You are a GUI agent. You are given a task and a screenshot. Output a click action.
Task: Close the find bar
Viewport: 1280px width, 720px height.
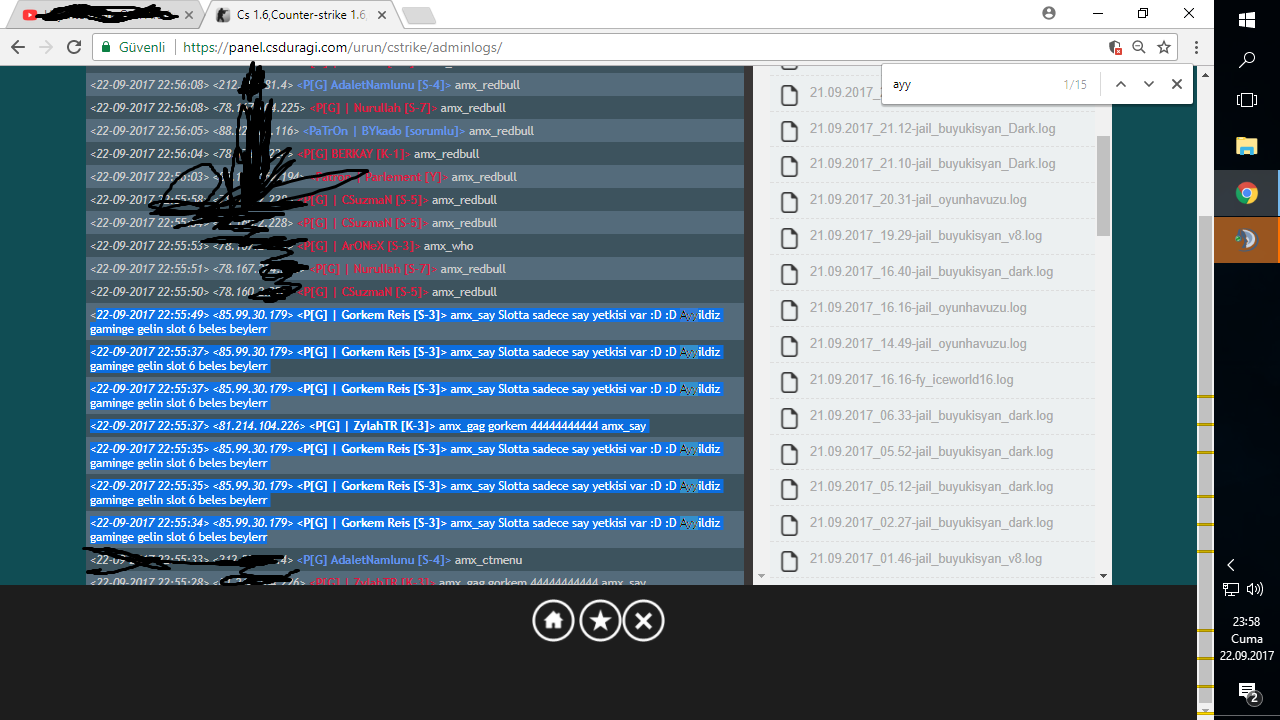pos(1177,85)
